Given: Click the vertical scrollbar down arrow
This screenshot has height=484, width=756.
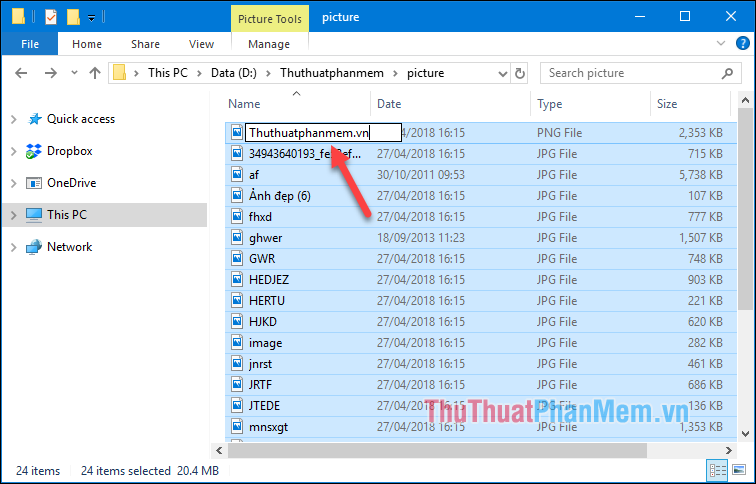Looking at the screenshot, I should click(745, 433).
